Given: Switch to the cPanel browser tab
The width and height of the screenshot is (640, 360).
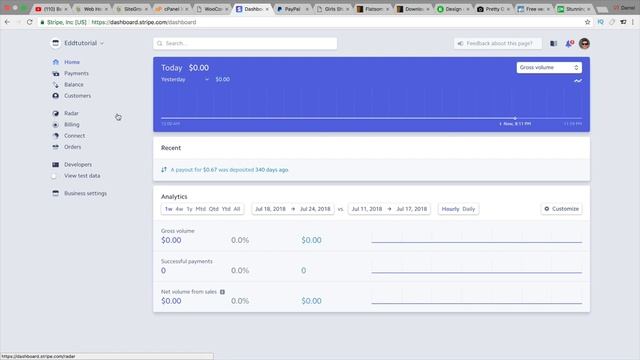Looking at the screenshot, I should 171,9.
